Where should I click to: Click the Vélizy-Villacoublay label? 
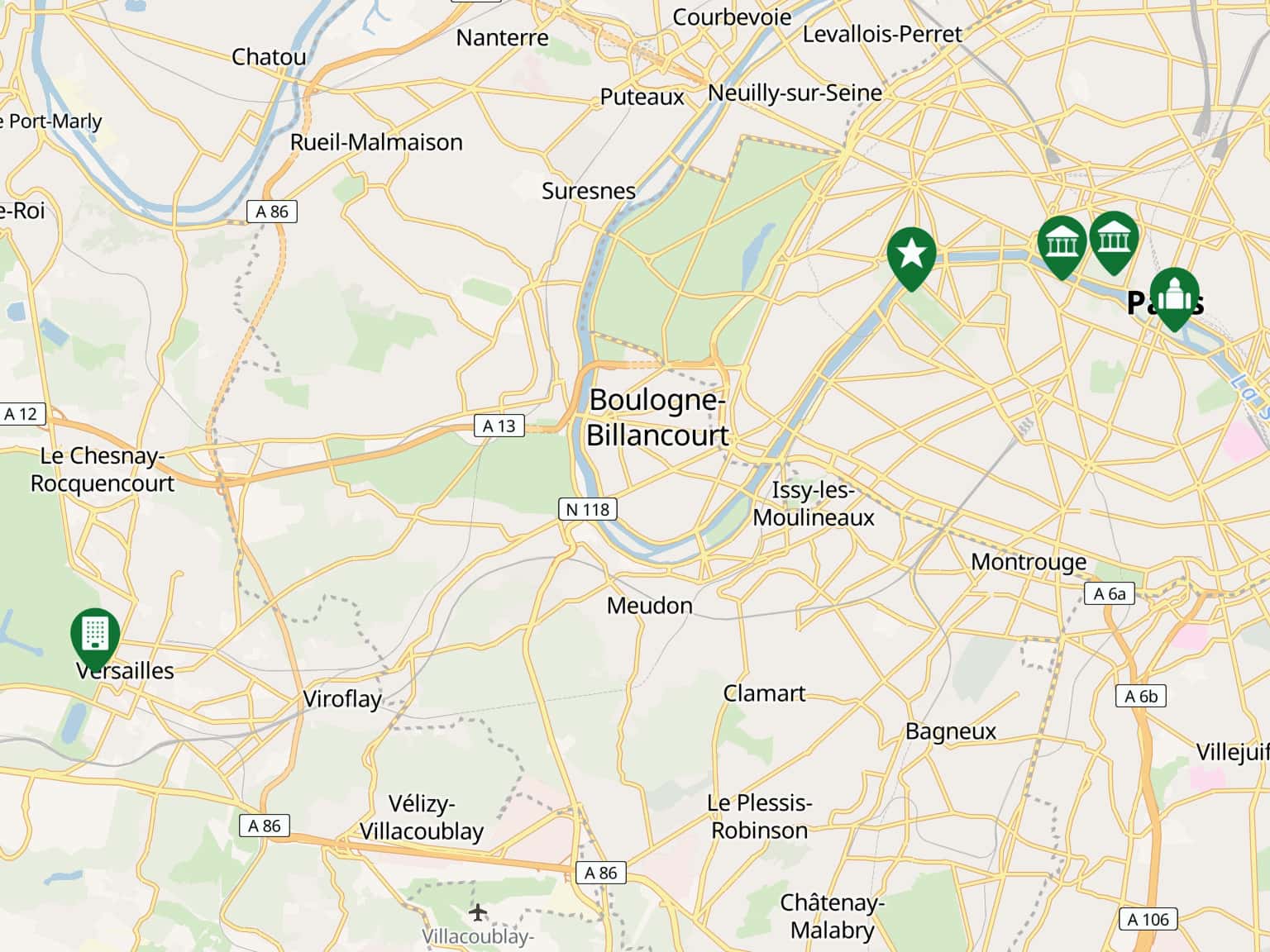click(x=422, y=817)
